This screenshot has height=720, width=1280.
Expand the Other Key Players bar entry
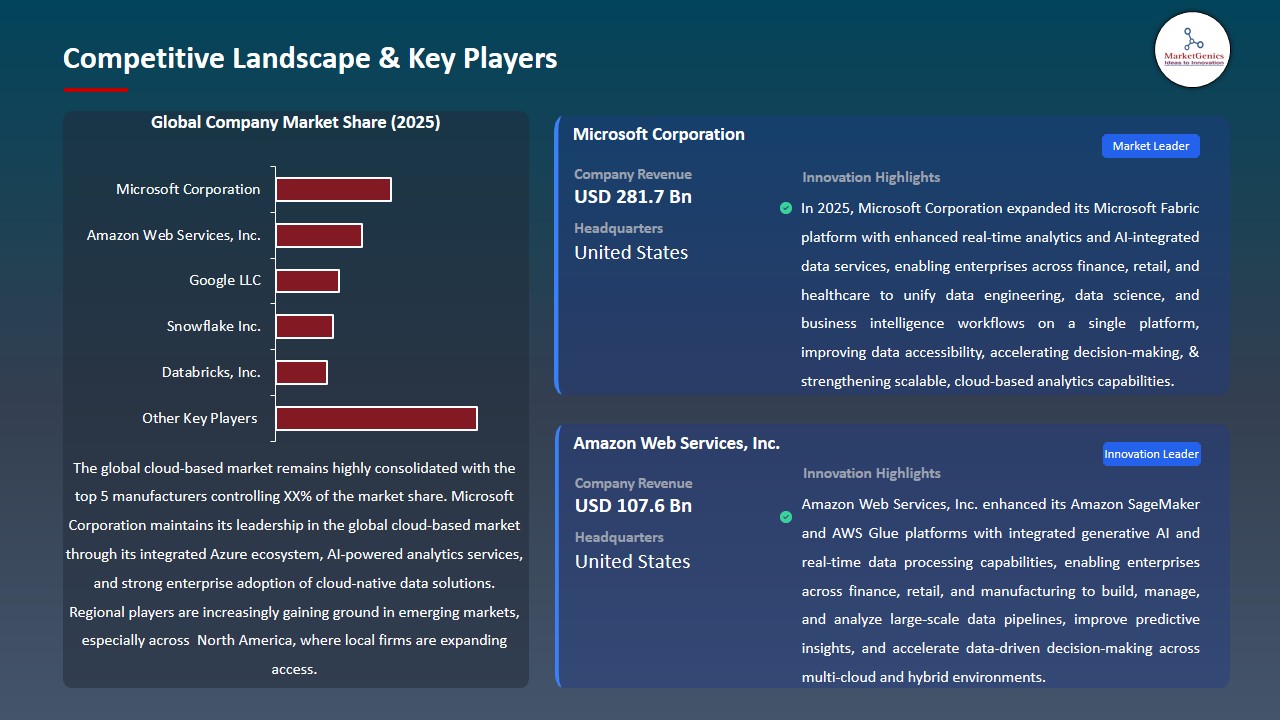(376, 418)
